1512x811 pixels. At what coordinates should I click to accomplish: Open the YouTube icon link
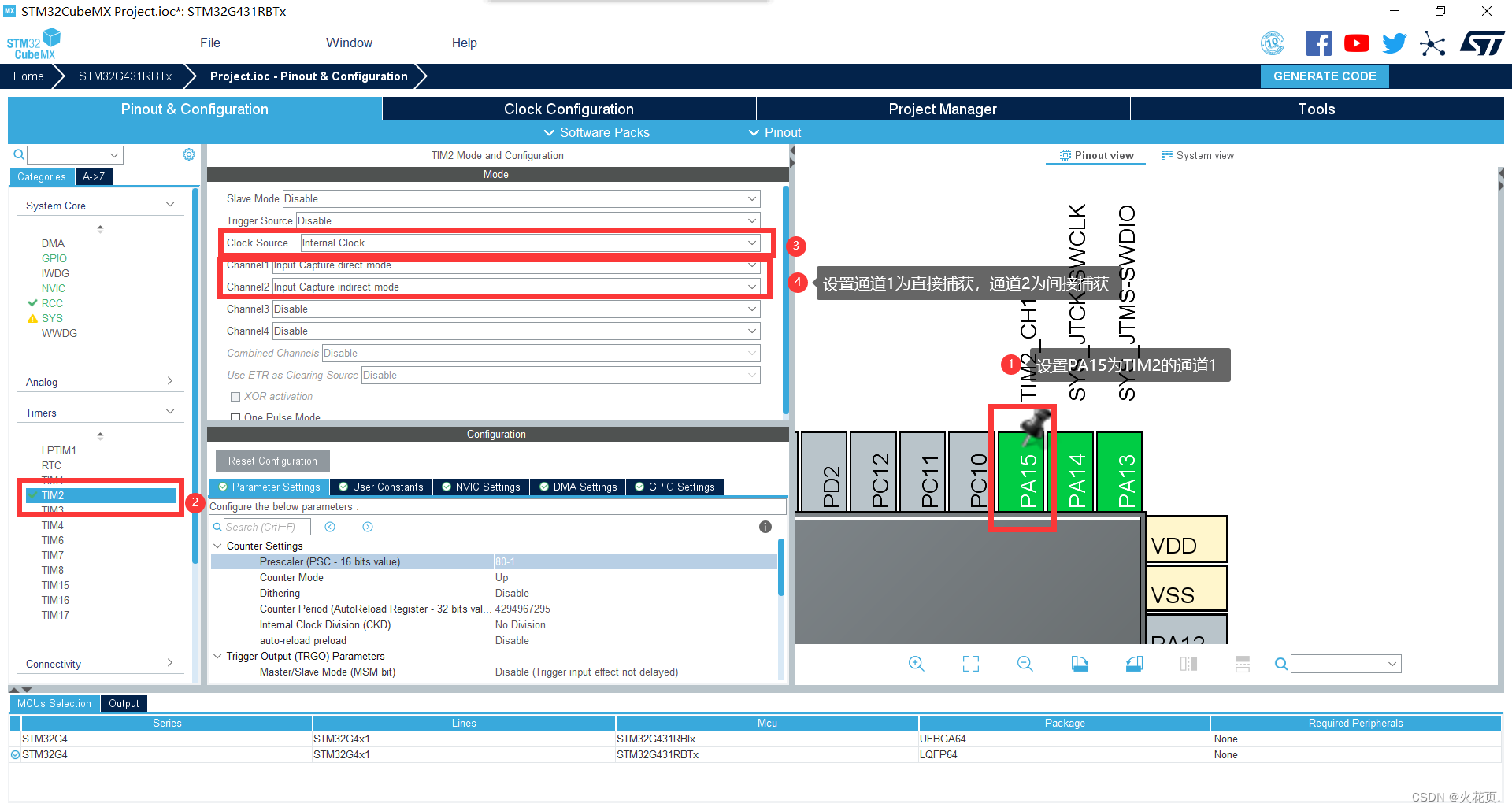point(1356,43)
